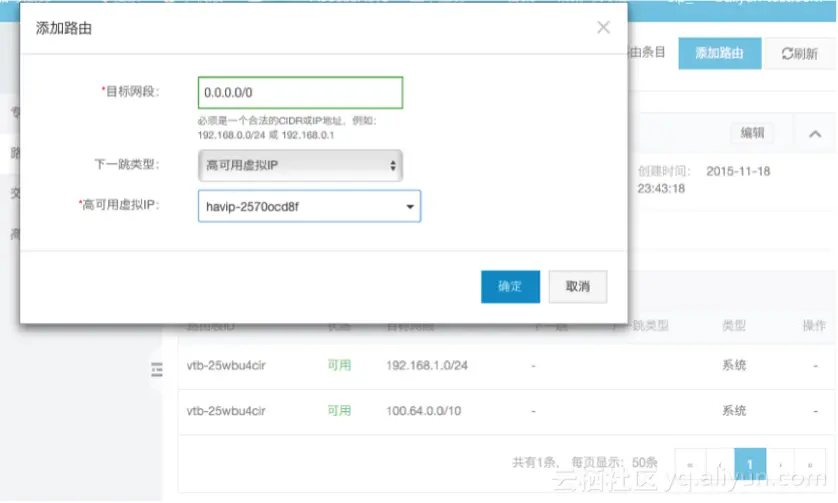Click the sidebar collapse handle icon
Image resolution: width=838 pixels, height=503 pixels.
point(157,369)
